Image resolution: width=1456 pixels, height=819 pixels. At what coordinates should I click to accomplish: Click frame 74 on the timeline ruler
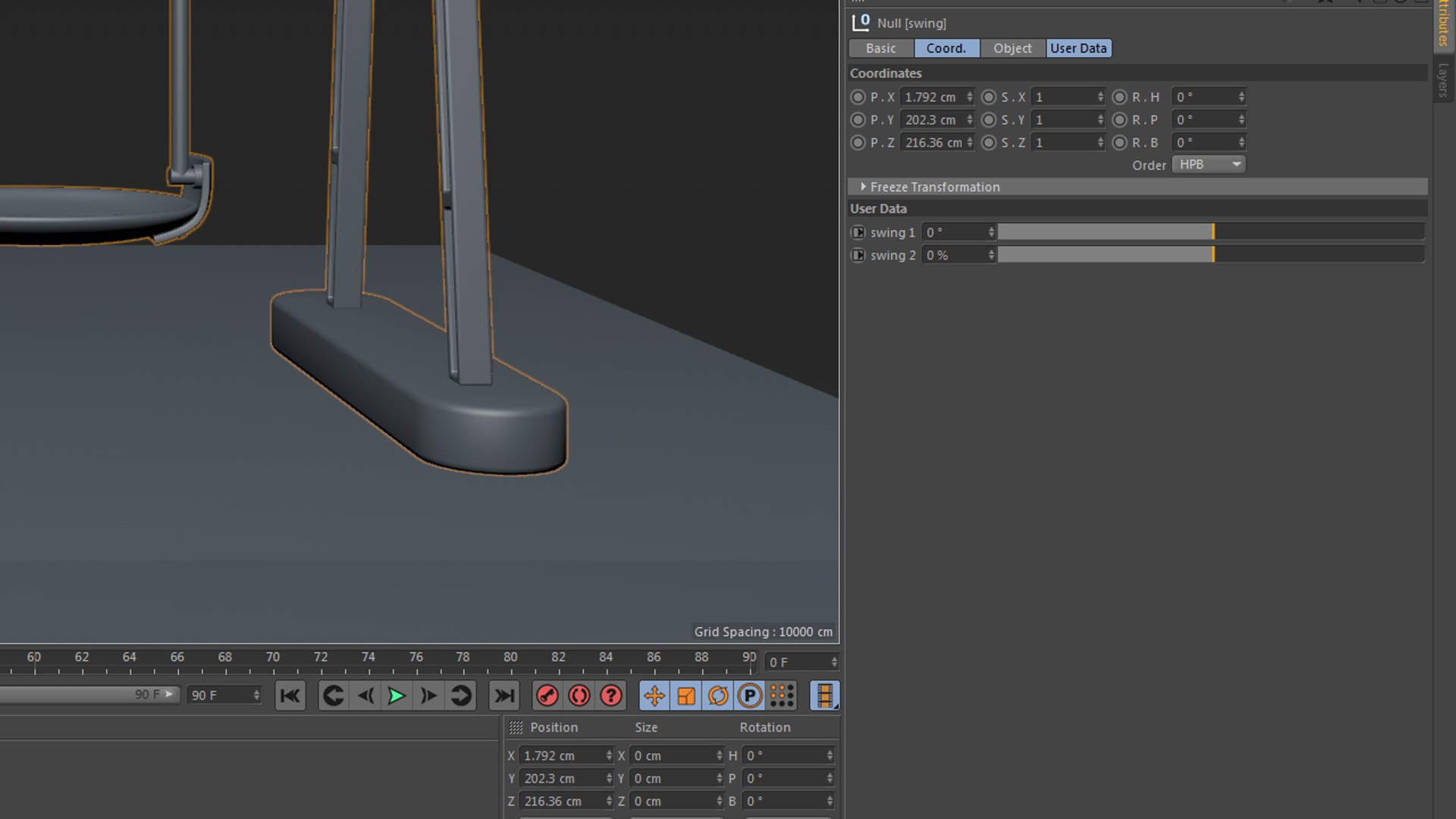[x=368, y=657]
